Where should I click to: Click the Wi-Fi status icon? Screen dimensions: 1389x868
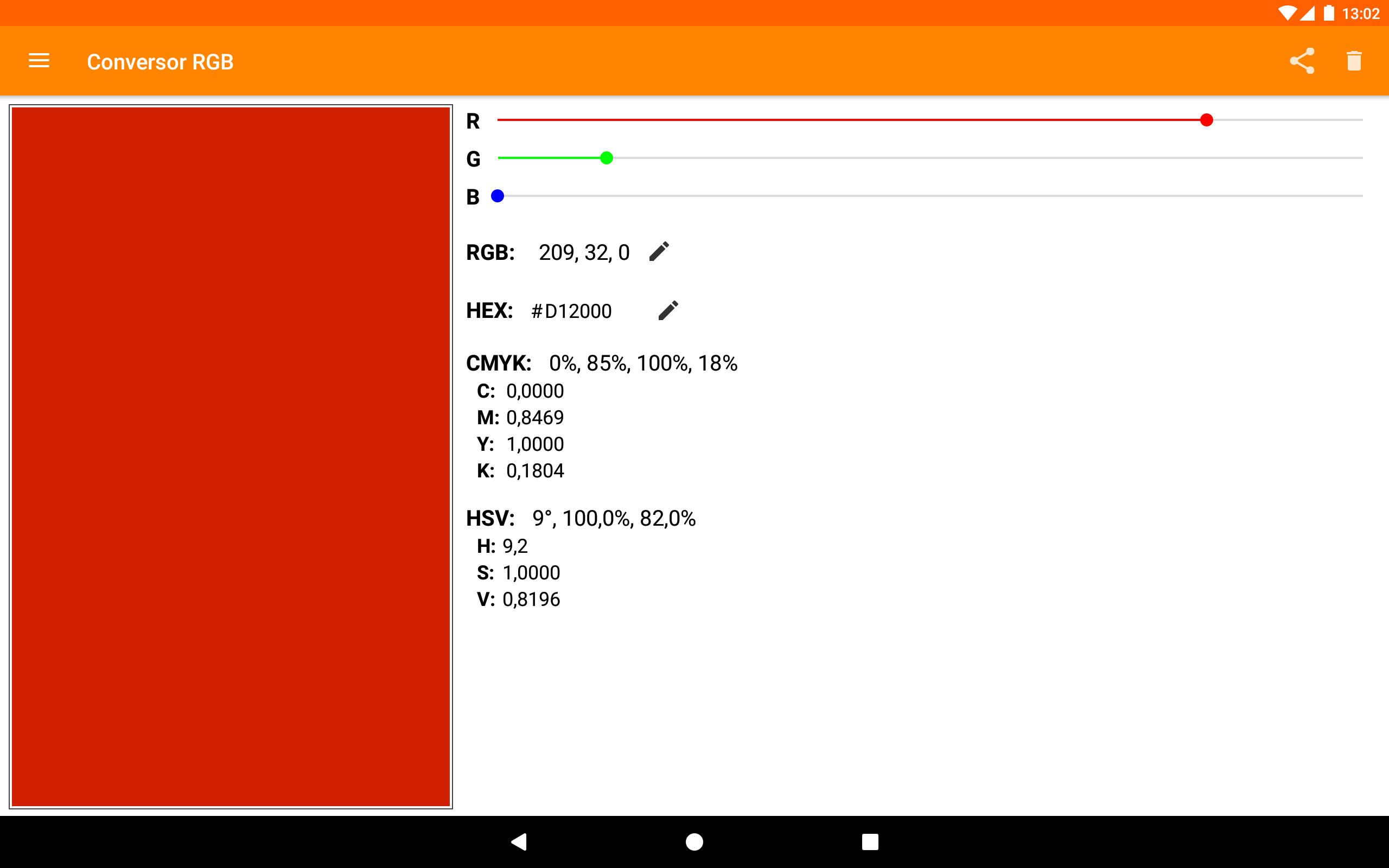click(x=1287, y=13)
